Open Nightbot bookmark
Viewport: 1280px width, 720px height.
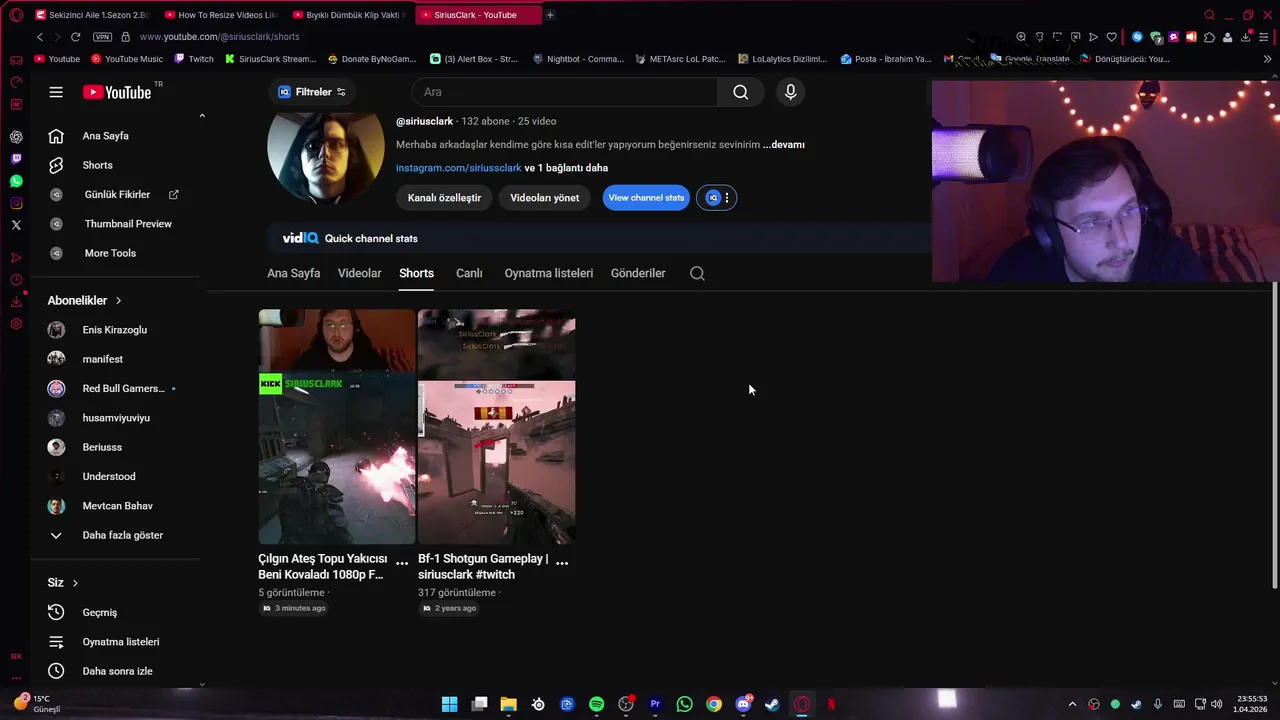coord(578,59)
